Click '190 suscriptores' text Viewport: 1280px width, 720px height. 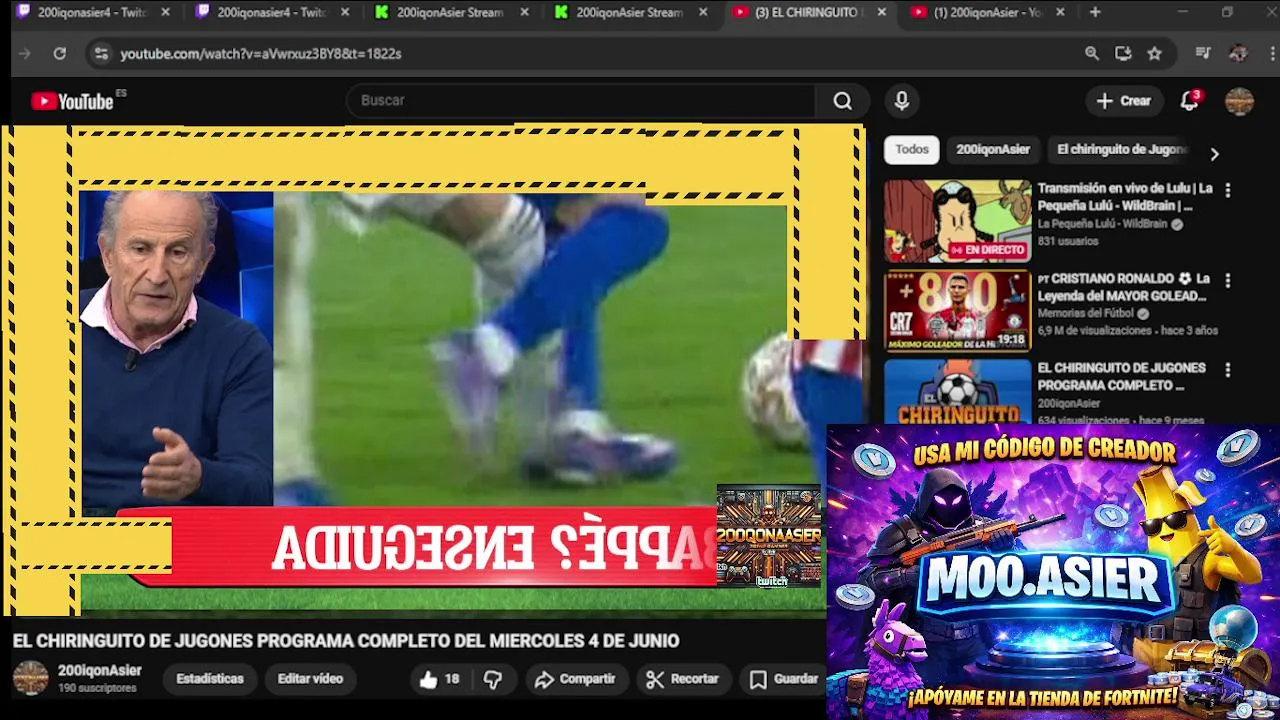(x=97, y=689)
